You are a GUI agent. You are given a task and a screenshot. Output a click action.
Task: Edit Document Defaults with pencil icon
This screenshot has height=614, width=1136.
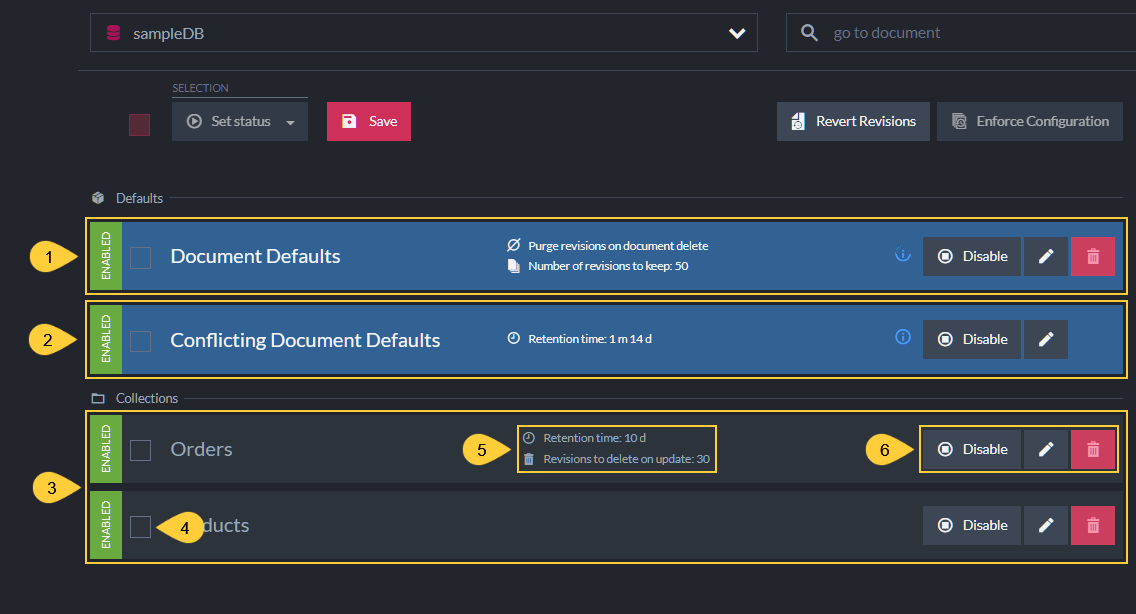1045,257
